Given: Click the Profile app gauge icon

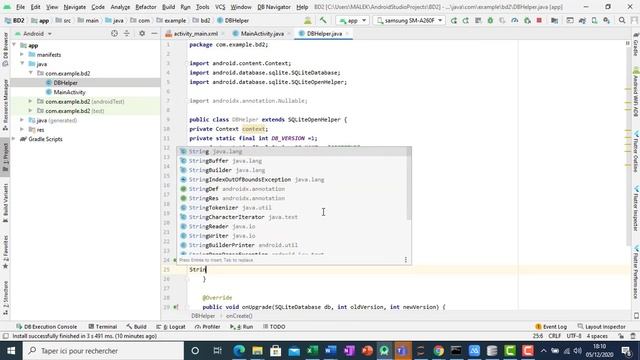Looking at the screenshot, I should (515, 20).
